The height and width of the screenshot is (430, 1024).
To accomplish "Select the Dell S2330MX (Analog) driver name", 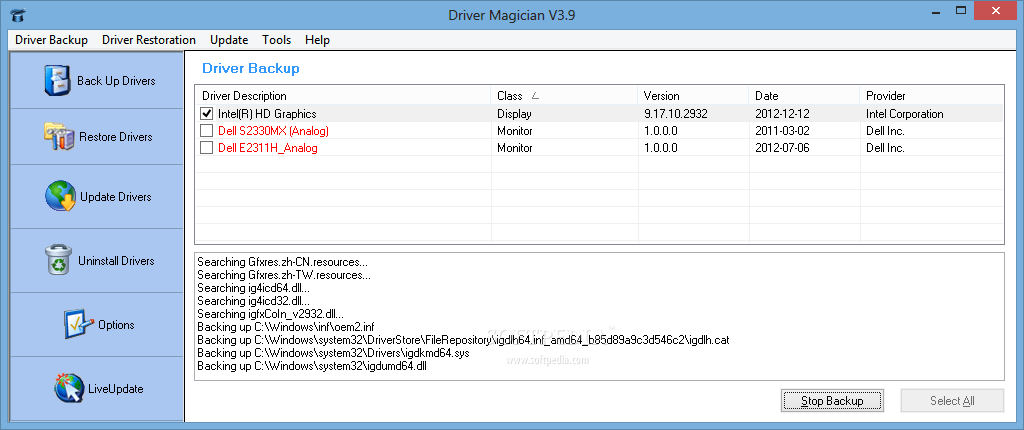I will pyautogui.click(x=273, y=131).
